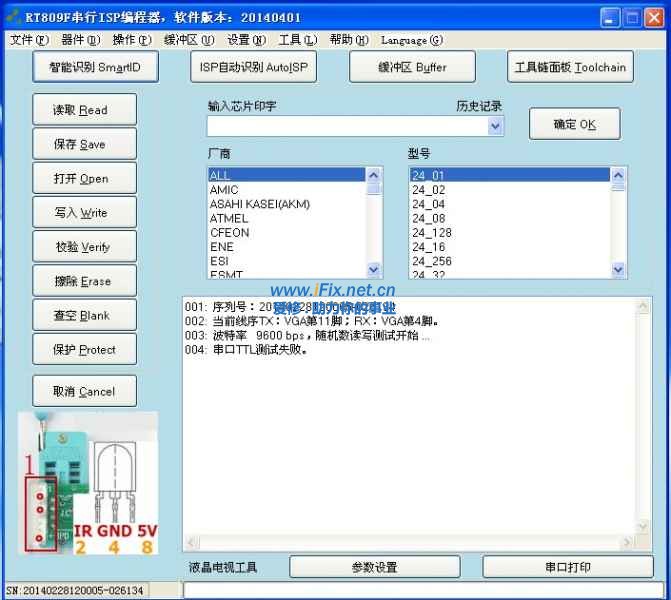Click the 保存 Save button
Image resolution: width=671 pixels, height=600 pixels.
(x=85, y=144)
